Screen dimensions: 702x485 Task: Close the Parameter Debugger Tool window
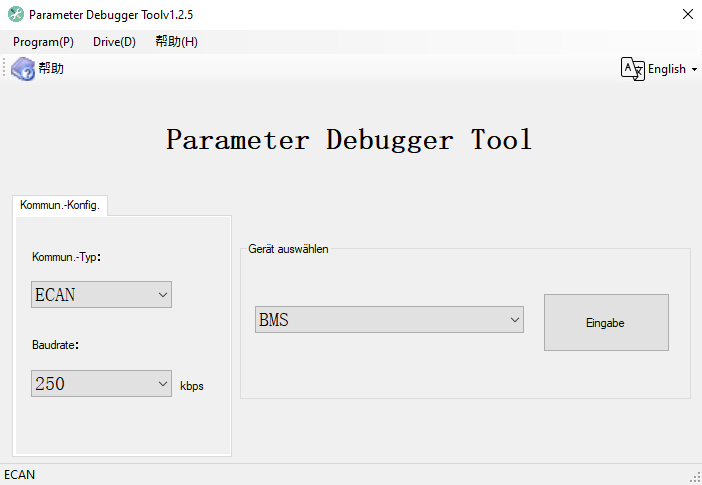(688, 14)
